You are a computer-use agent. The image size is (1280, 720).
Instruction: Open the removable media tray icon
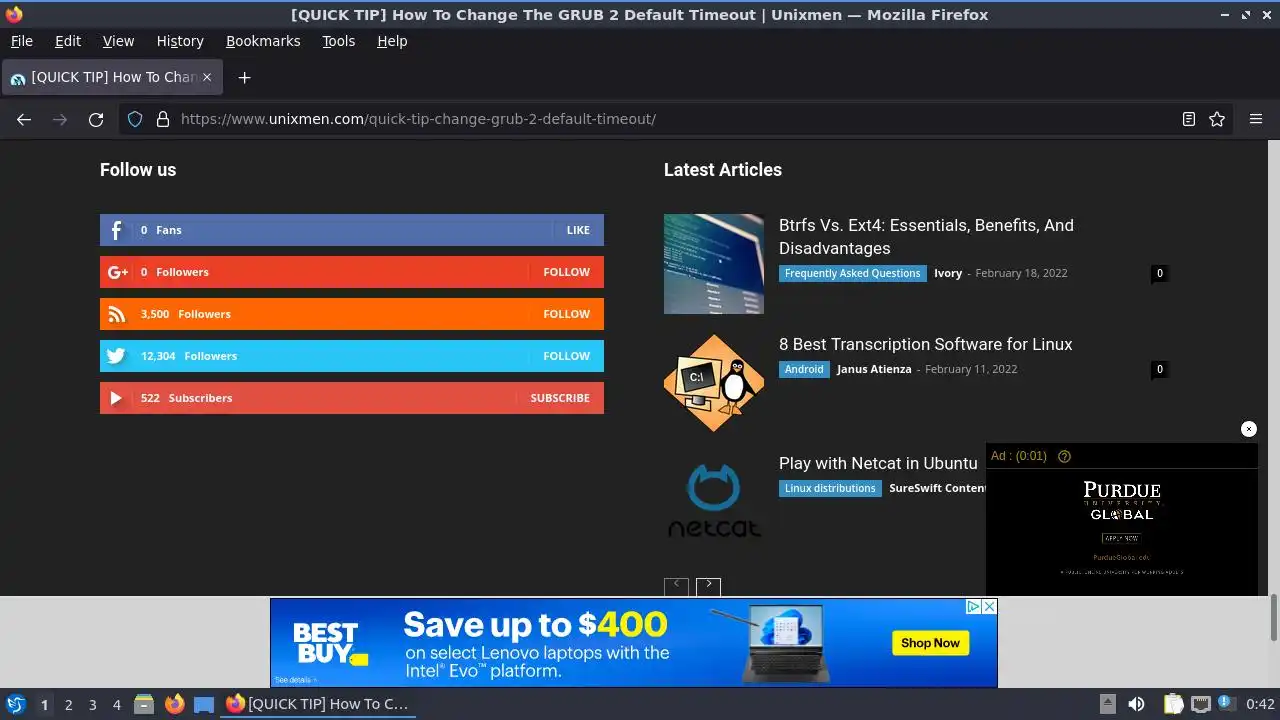click(1108, 704)
